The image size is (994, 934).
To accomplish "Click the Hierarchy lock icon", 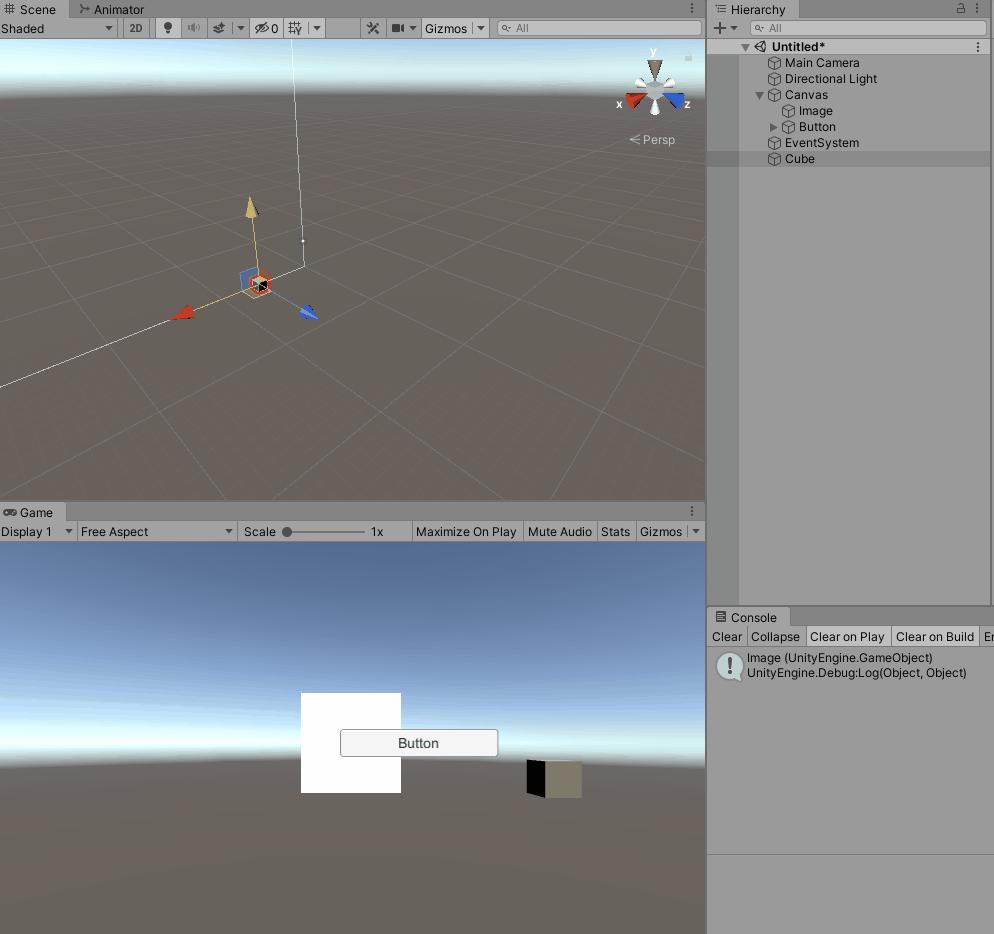I will tap(960, 9).
